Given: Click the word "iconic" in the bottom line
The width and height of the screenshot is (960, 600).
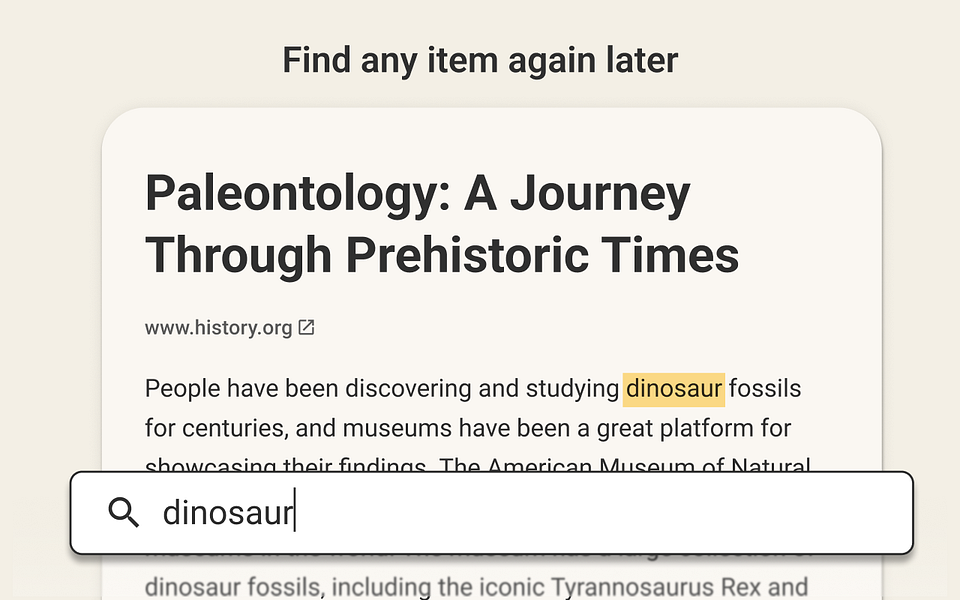Looking at the screenshot, I should pos(517,587).
